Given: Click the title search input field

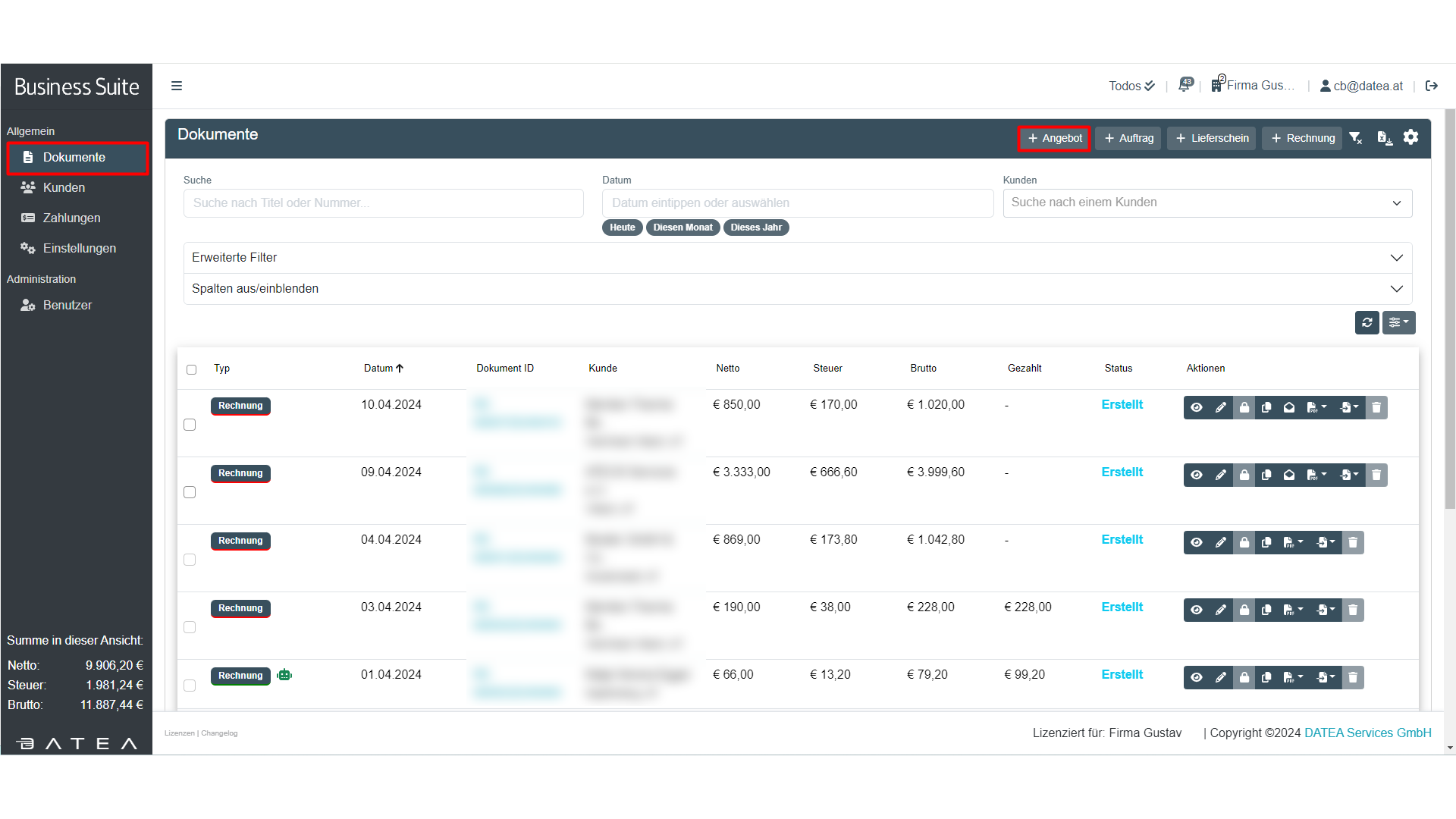Looking at the screenshot, I should tap(383, 203).
